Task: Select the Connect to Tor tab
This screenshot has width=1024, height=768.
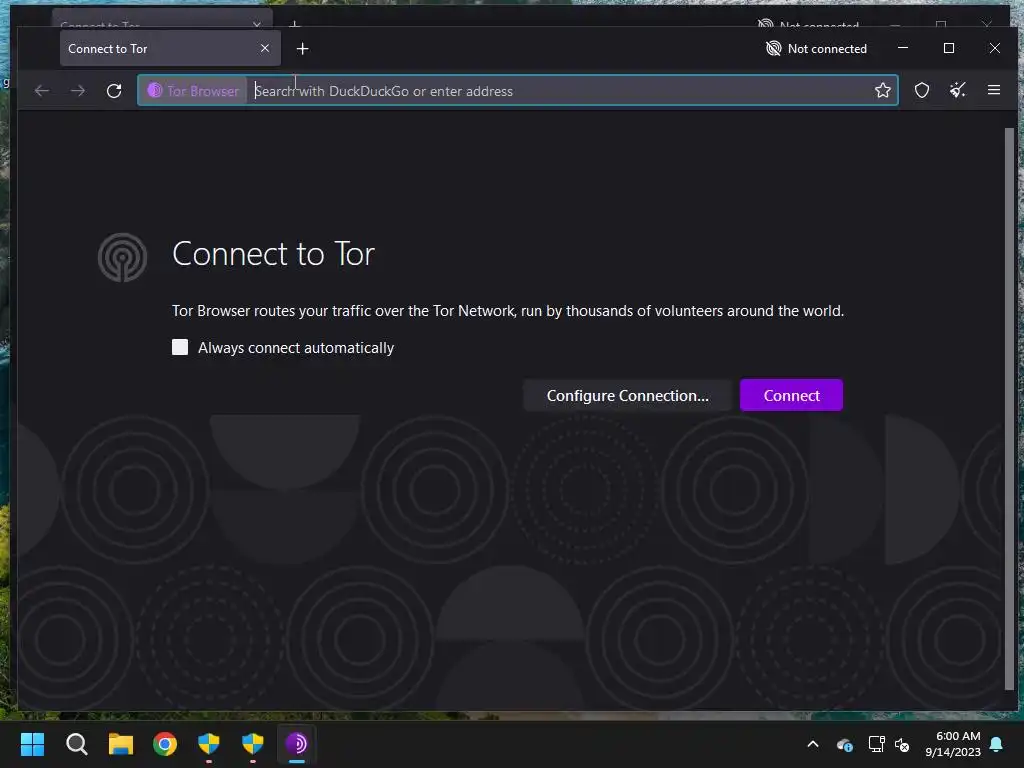Action: point(170,49)
